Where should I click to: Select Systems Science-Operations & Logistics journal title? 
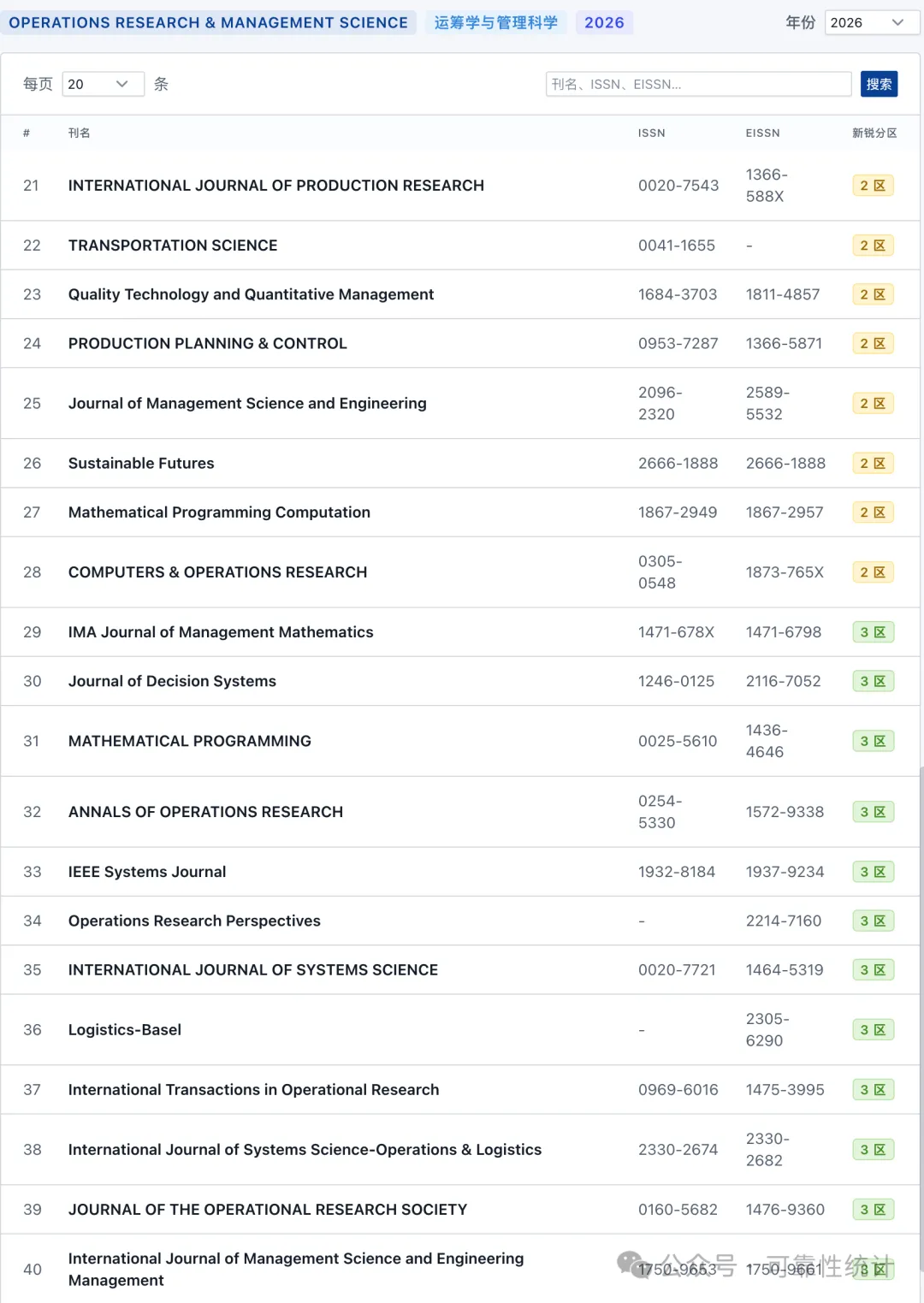point(305,1149)
